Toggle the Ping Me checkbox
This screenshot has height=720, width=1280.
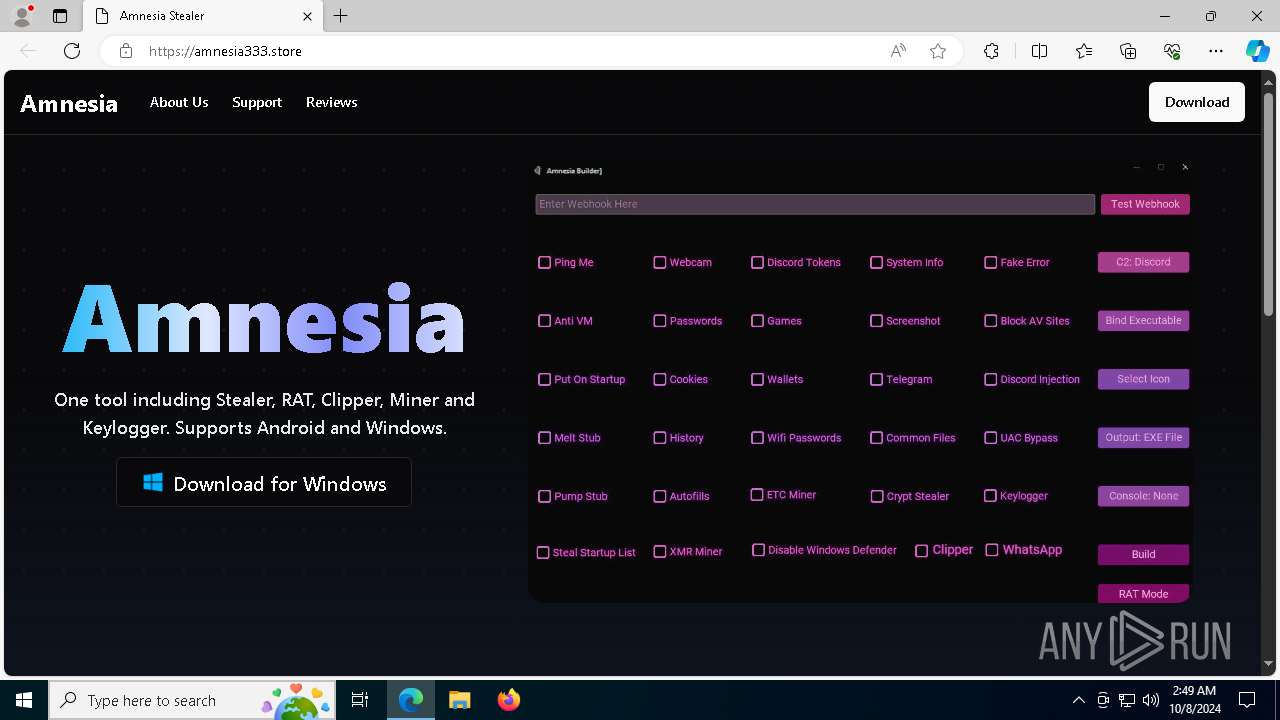point(544,262)
